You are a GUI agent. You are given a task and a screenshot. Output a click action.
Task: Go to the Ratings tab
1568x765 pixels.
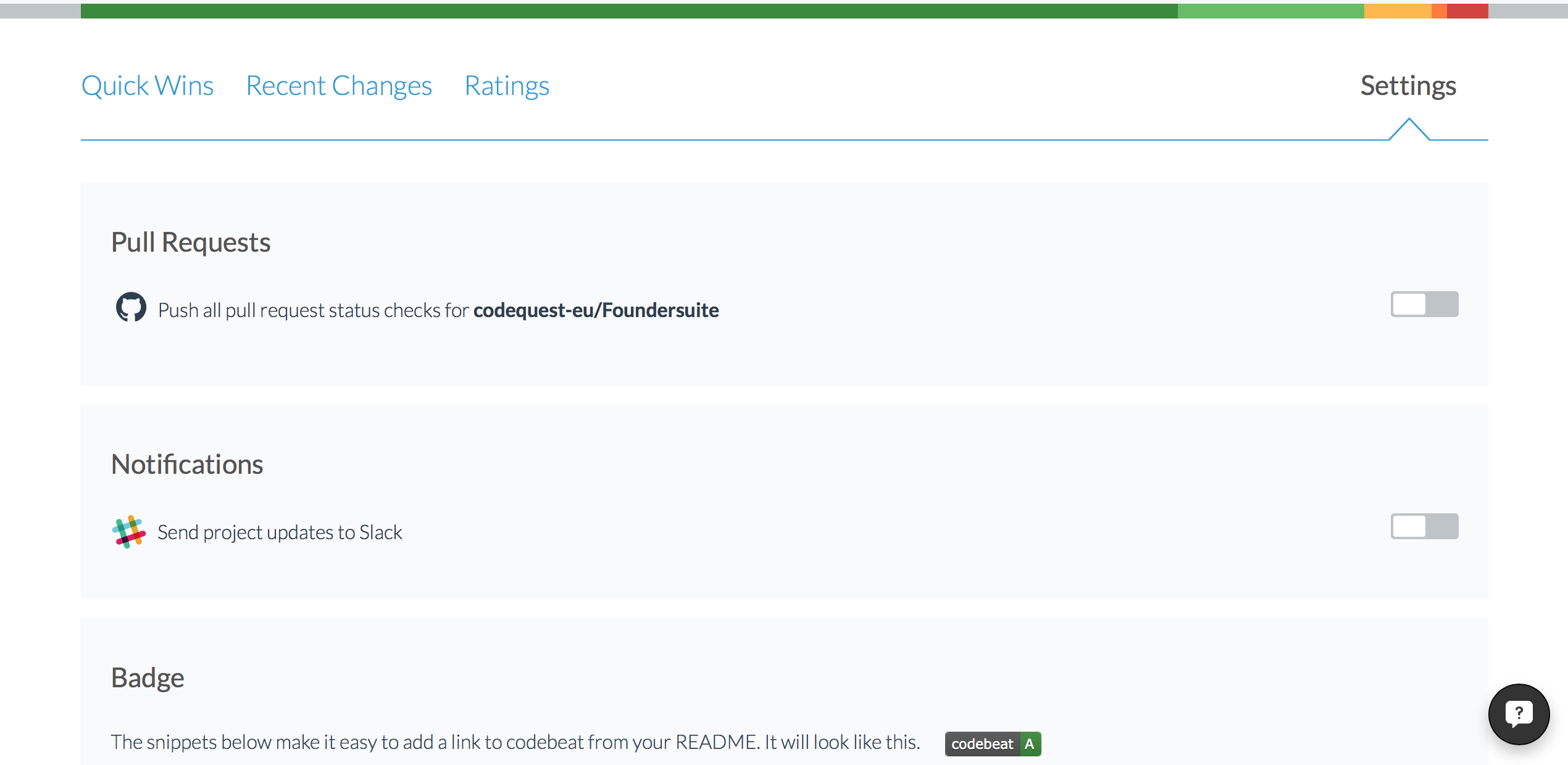point(507,86)
